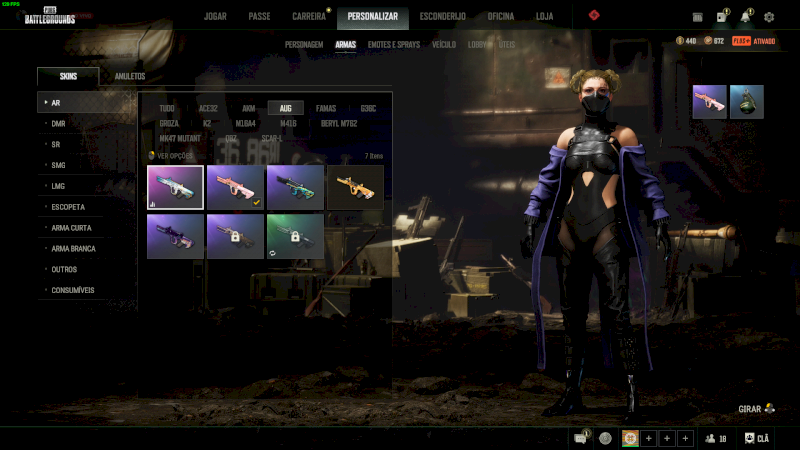
Task: Click the swap arrows icon on green skin
Action: 272,253
